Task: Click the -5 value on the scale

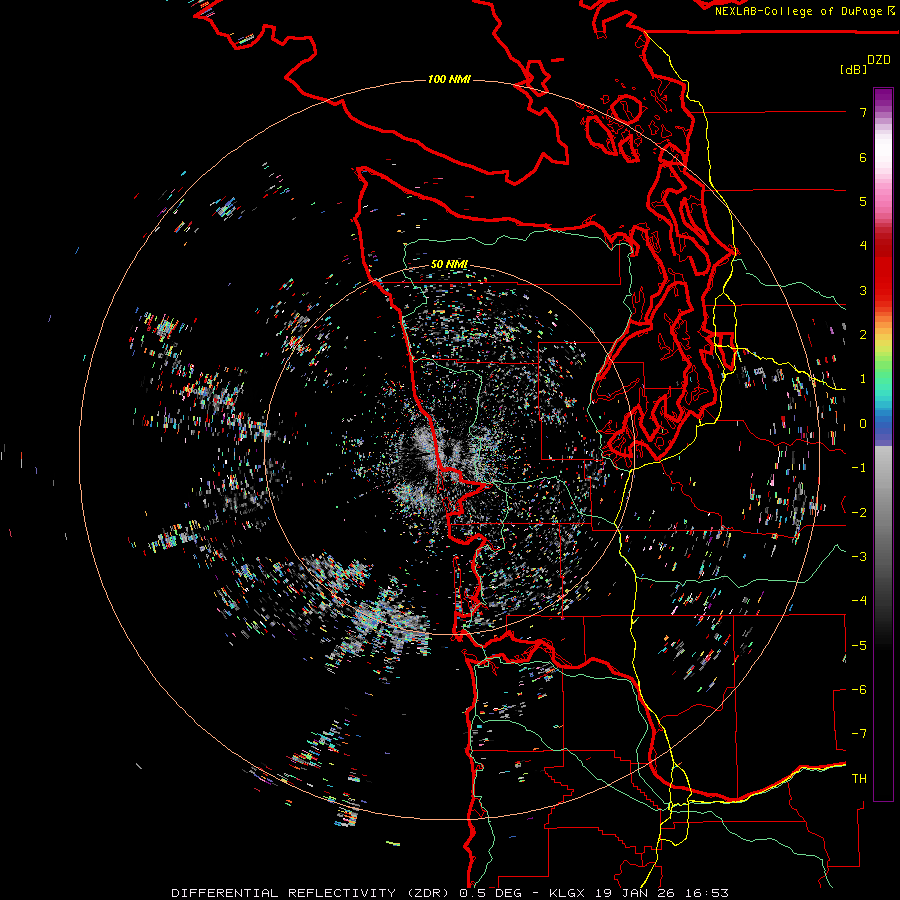Action: click(859, 645)
